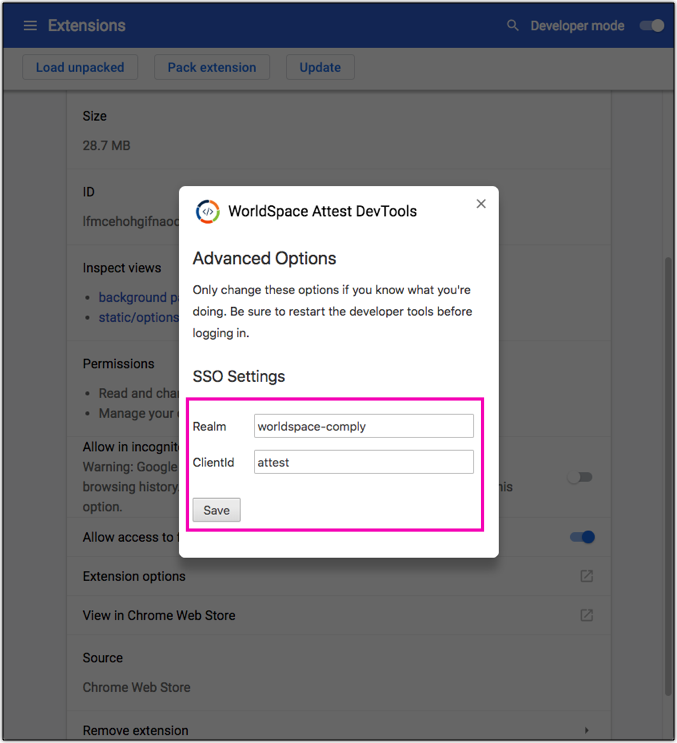The image size is (677, 743).
Task: Click the Advanced Options heading
Action: tap(264, 258)
